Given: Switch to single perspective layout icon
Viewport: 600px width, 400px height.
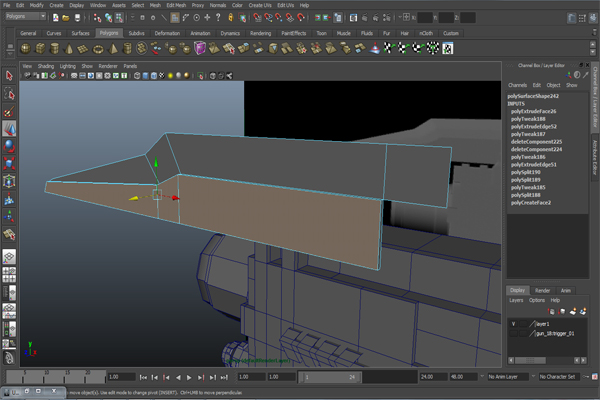Looking at the screenshot, I should 9,256.
